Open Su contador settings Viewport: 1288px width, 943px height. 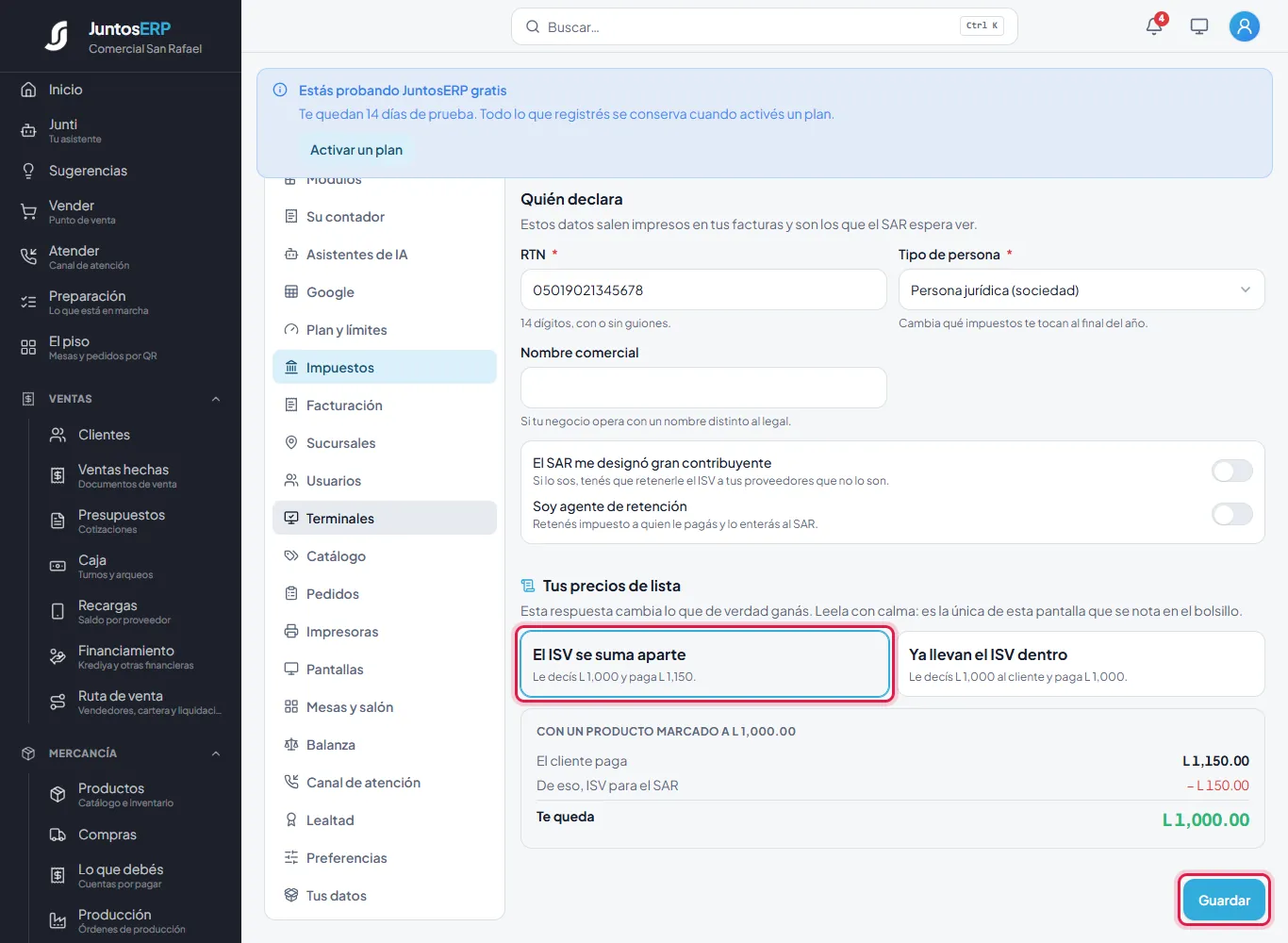coord(385,216)
